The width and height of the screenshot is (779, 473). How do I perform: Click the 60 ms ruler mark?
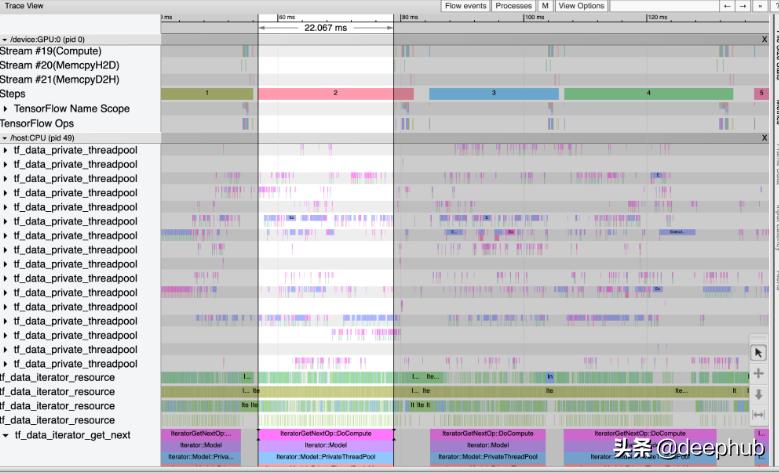287,17
